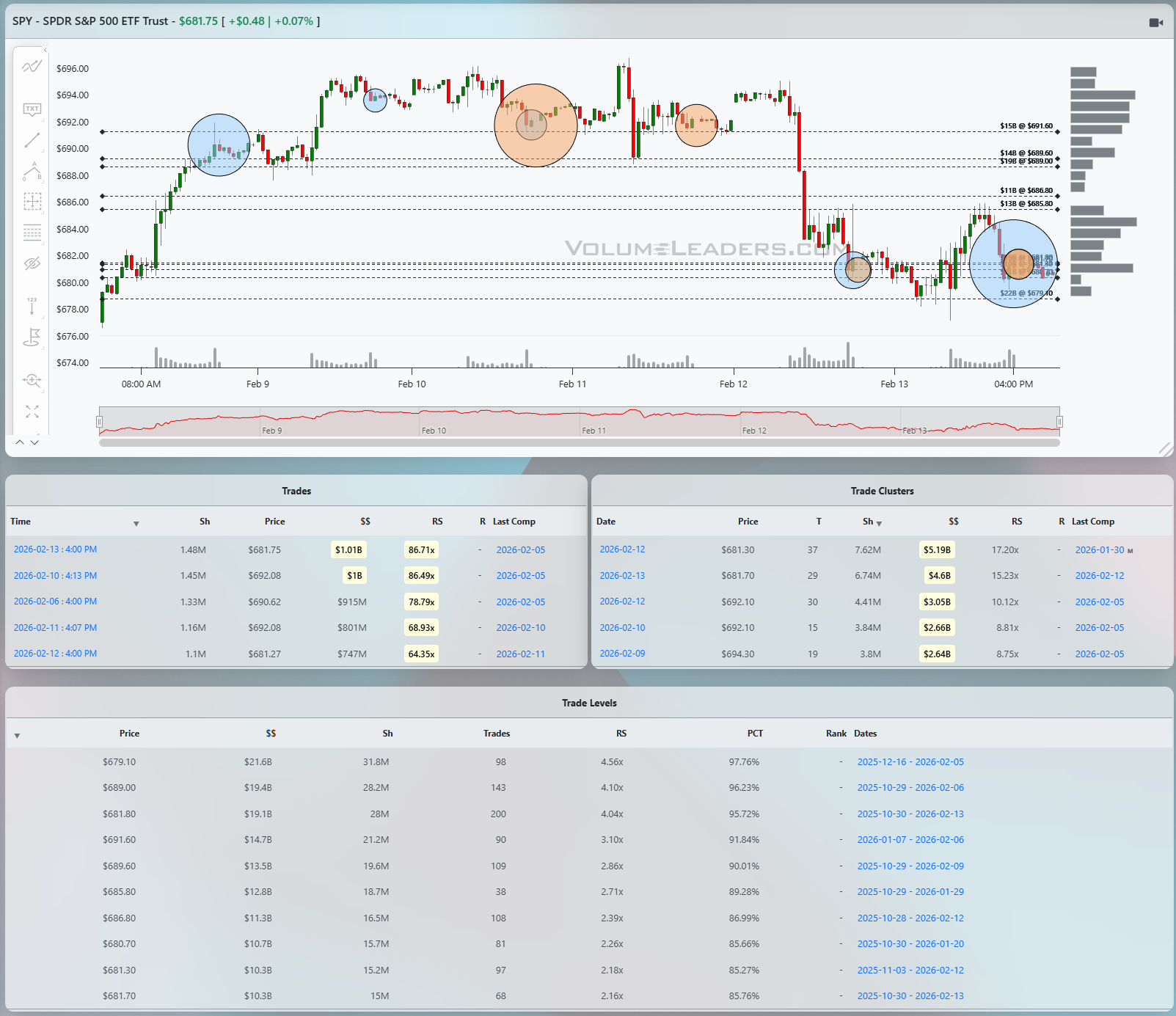Select the dashed selection box tool
The width and height of the screenshot is (1176, 1016).
click(x=32, y=202)
